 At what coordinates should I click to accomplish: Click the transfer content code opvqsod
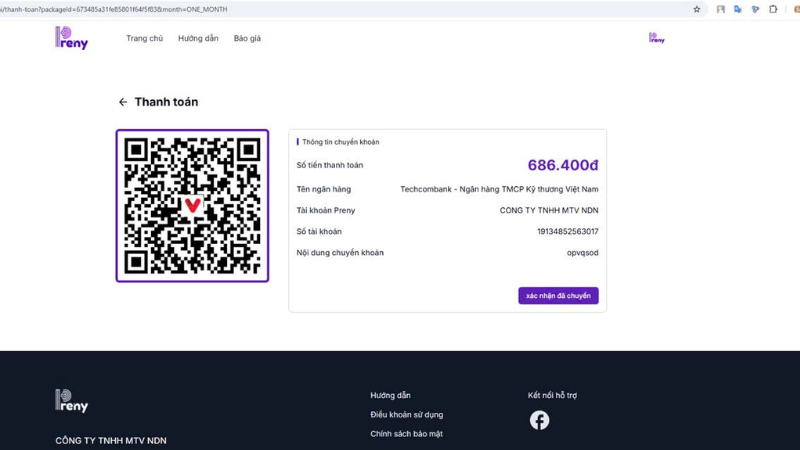pyautogui.click(x=582, y=253)
